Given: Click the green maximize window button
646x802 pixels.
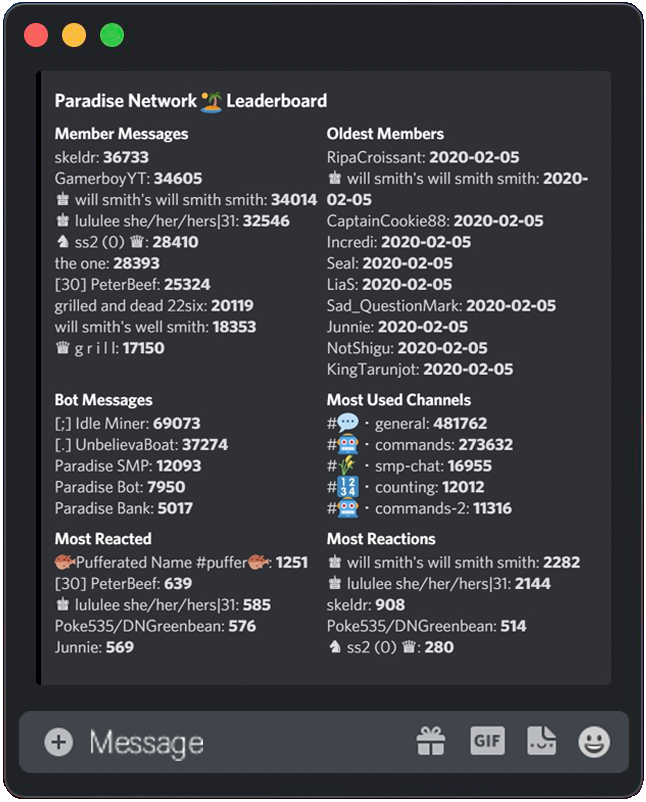Looking at the screenshot, I should point(112,36).
